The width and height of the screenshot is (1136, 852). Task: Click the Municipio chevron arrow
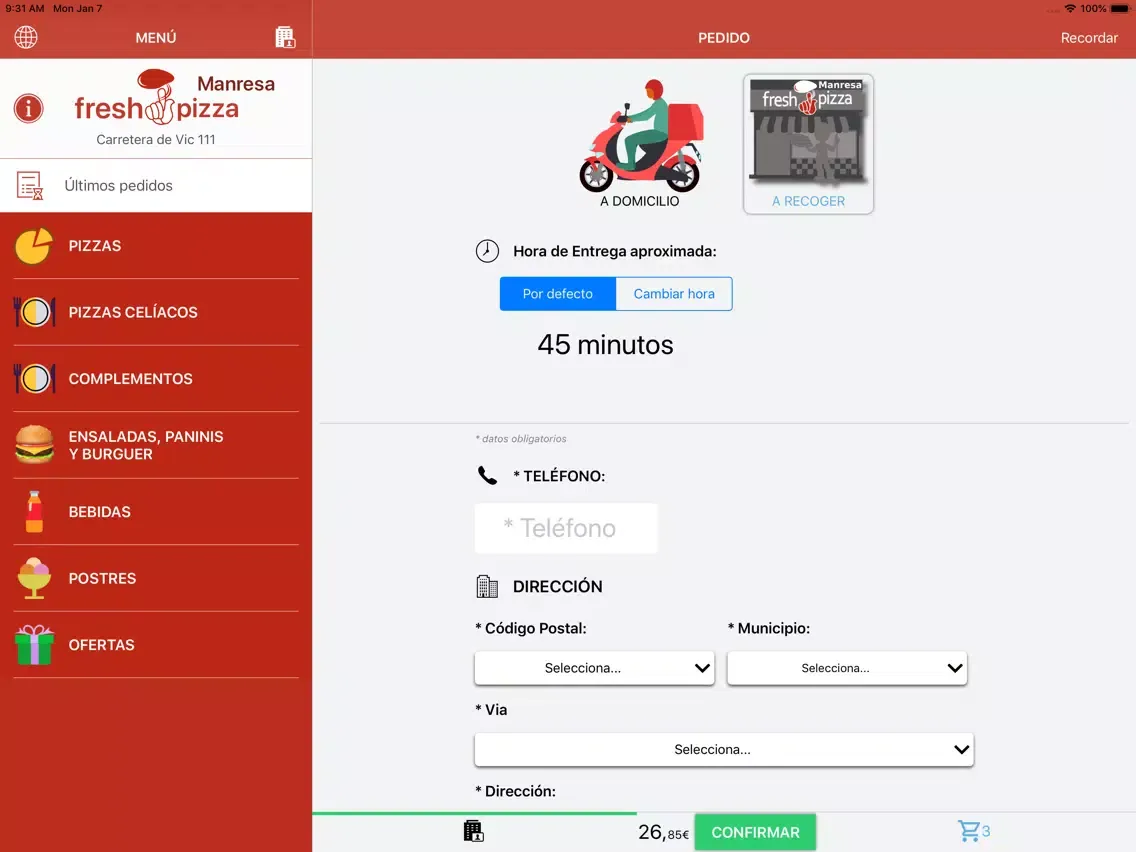pos(955,668)
